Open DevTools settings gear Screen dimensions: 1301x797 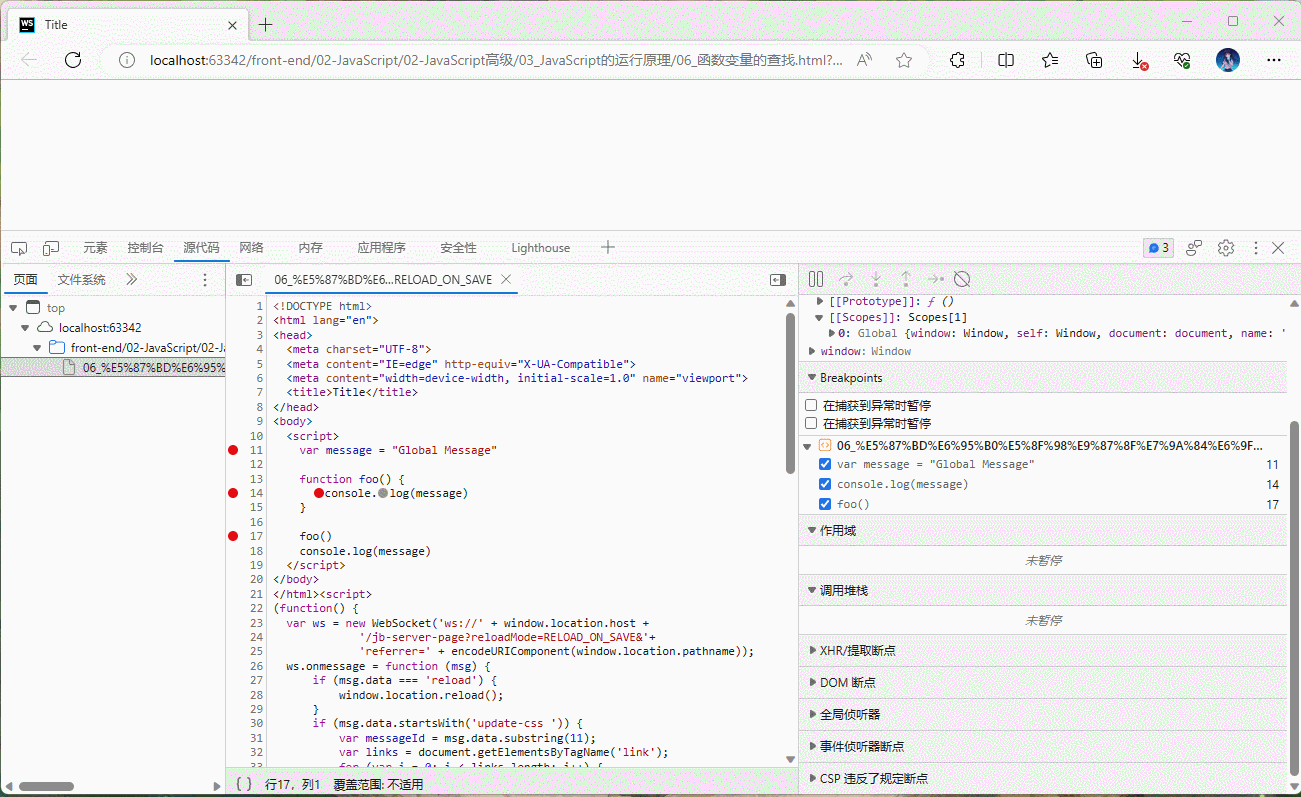pos(1226,248)
